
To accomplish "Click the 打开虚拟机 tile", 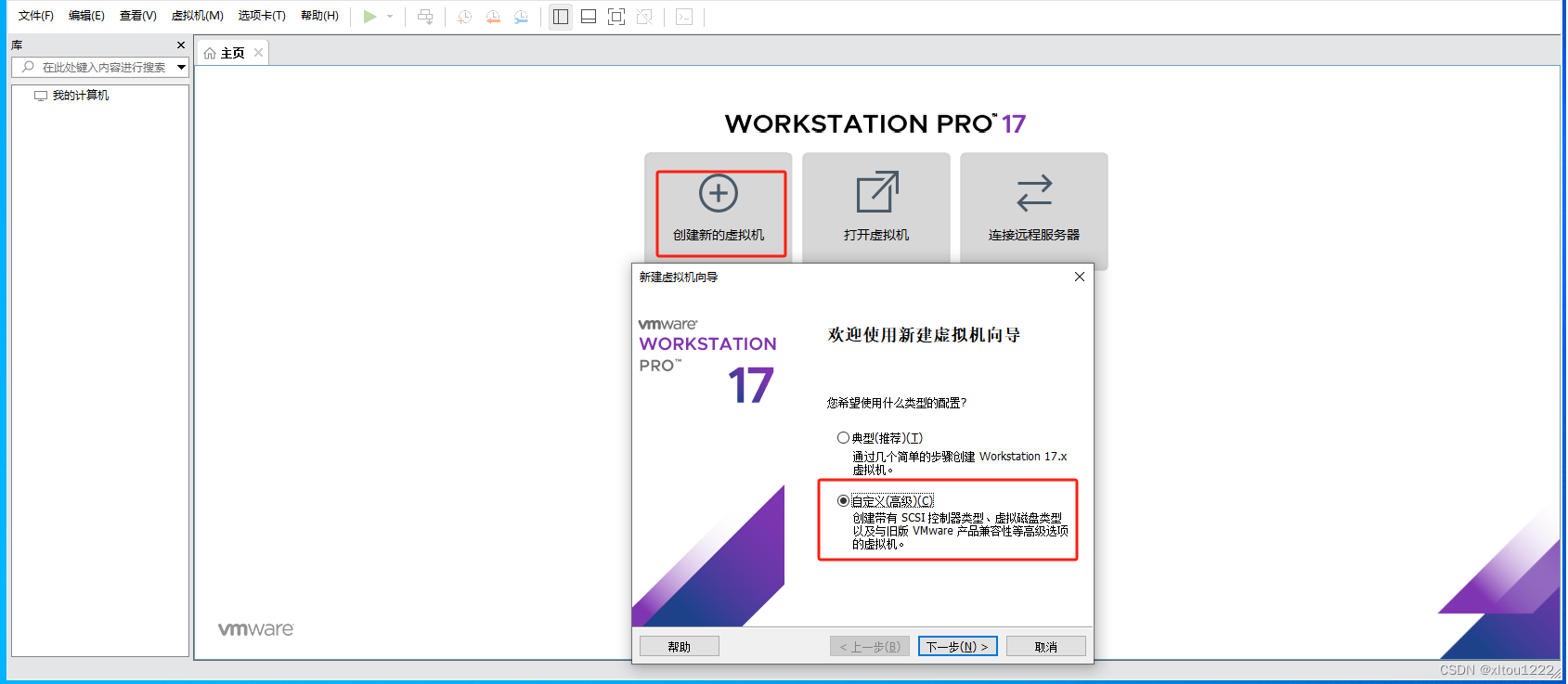I will (x=876, y=208).
